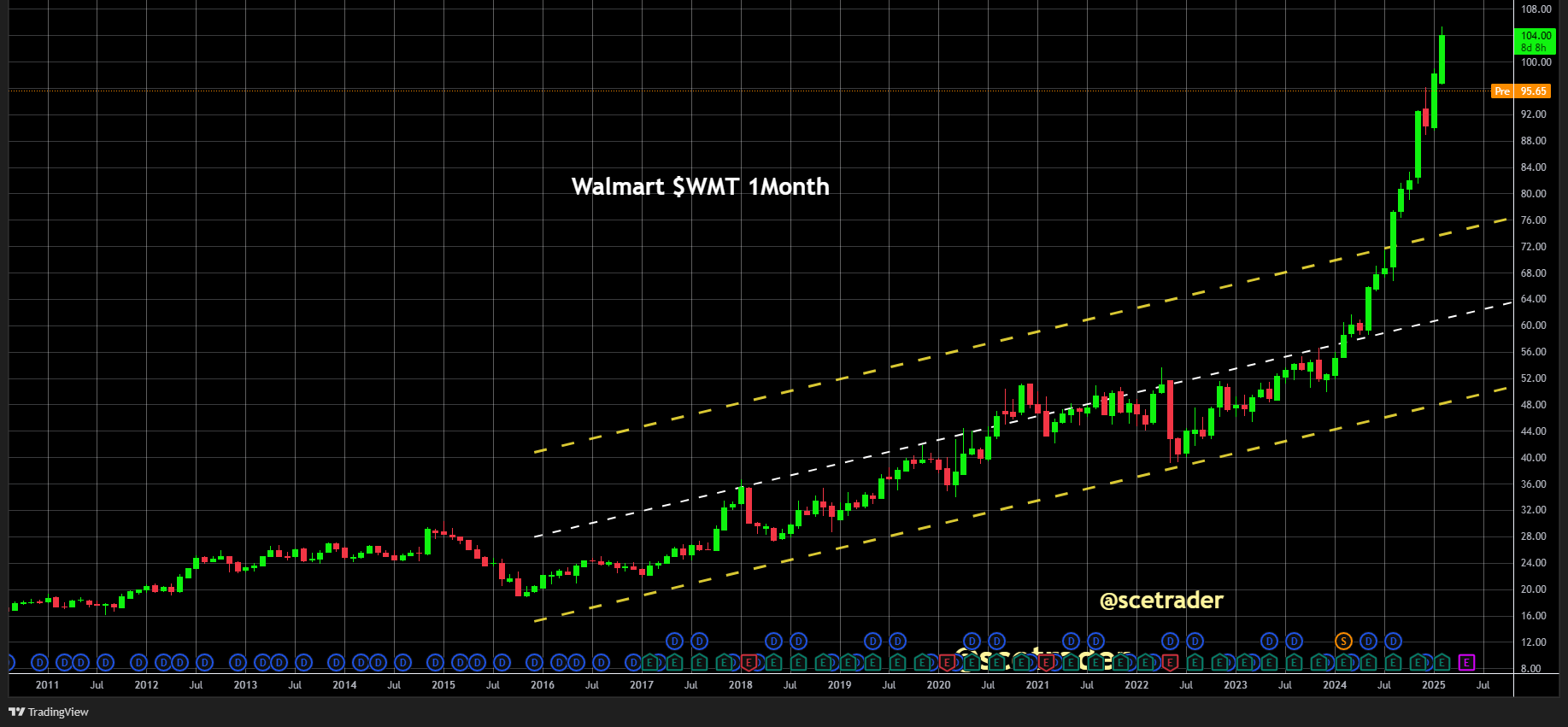Click the 2016 label on the time axis
The image size is (1568, 727).
coord(543,684)
